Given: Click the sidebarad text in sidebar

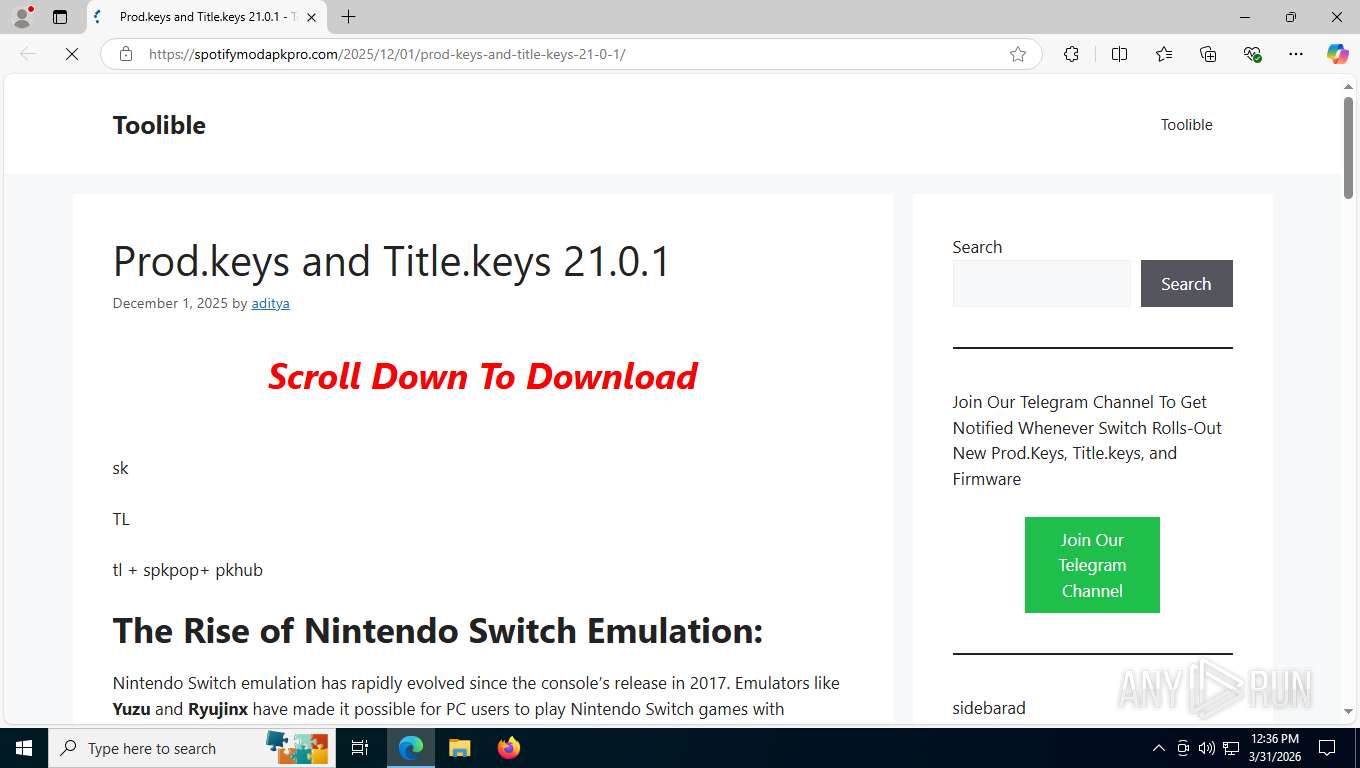Looking at the screenshot, I should [988, 708].
